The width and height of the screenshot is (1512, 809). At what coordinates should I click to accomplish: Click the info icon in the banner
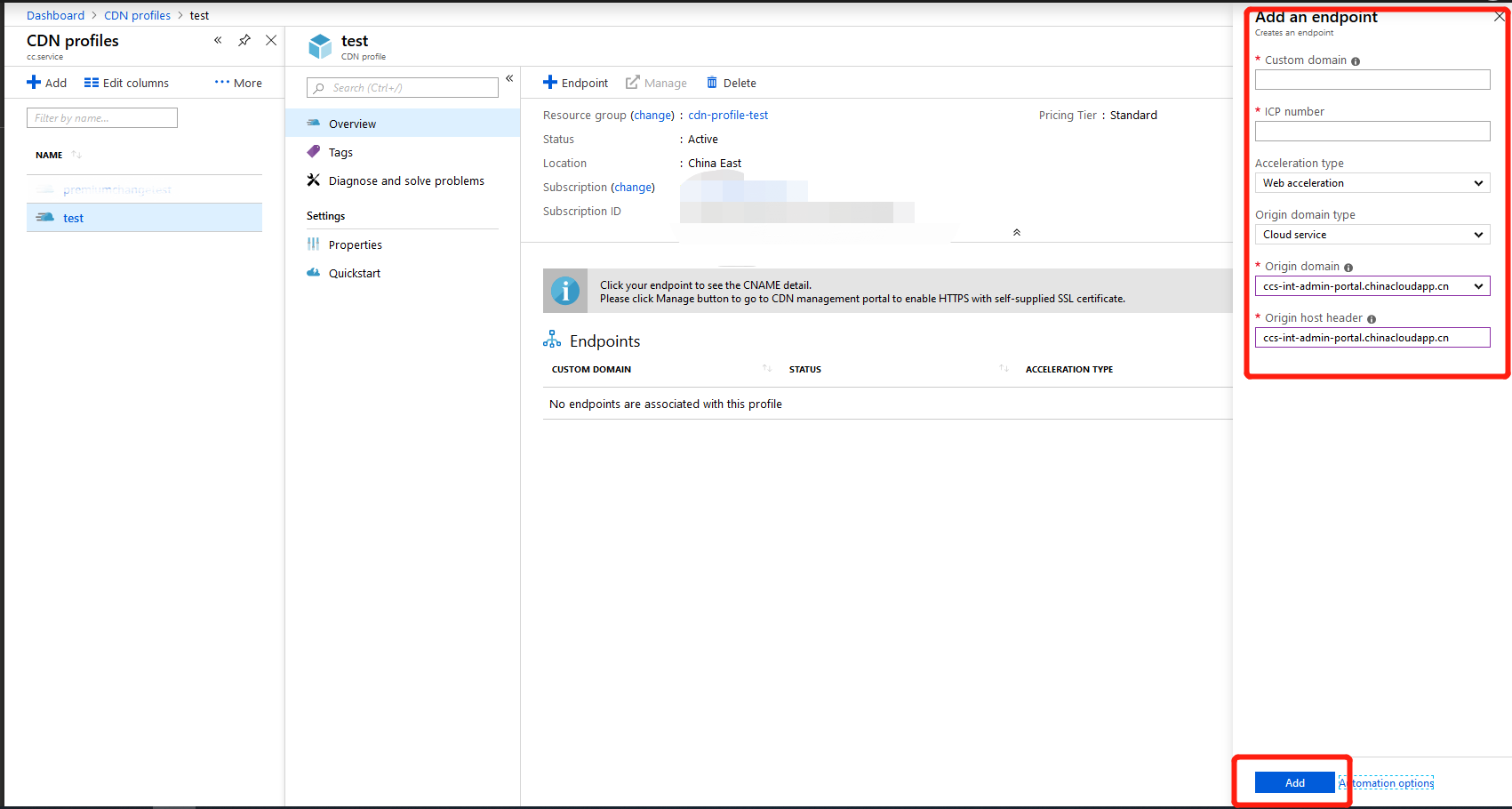(565, 291)
